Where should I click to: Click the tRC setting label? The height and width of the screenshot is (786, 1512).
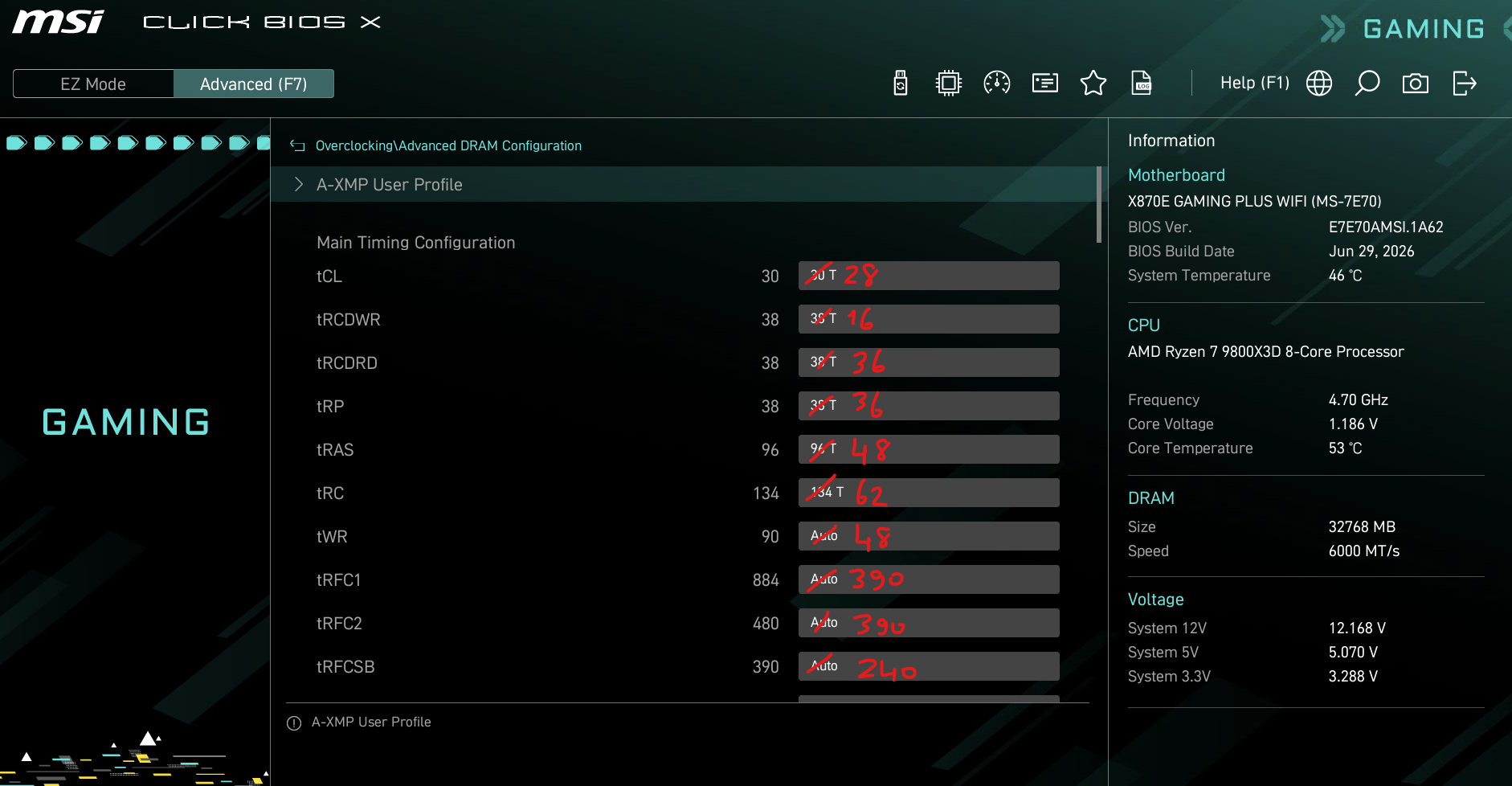click(330, 493)
